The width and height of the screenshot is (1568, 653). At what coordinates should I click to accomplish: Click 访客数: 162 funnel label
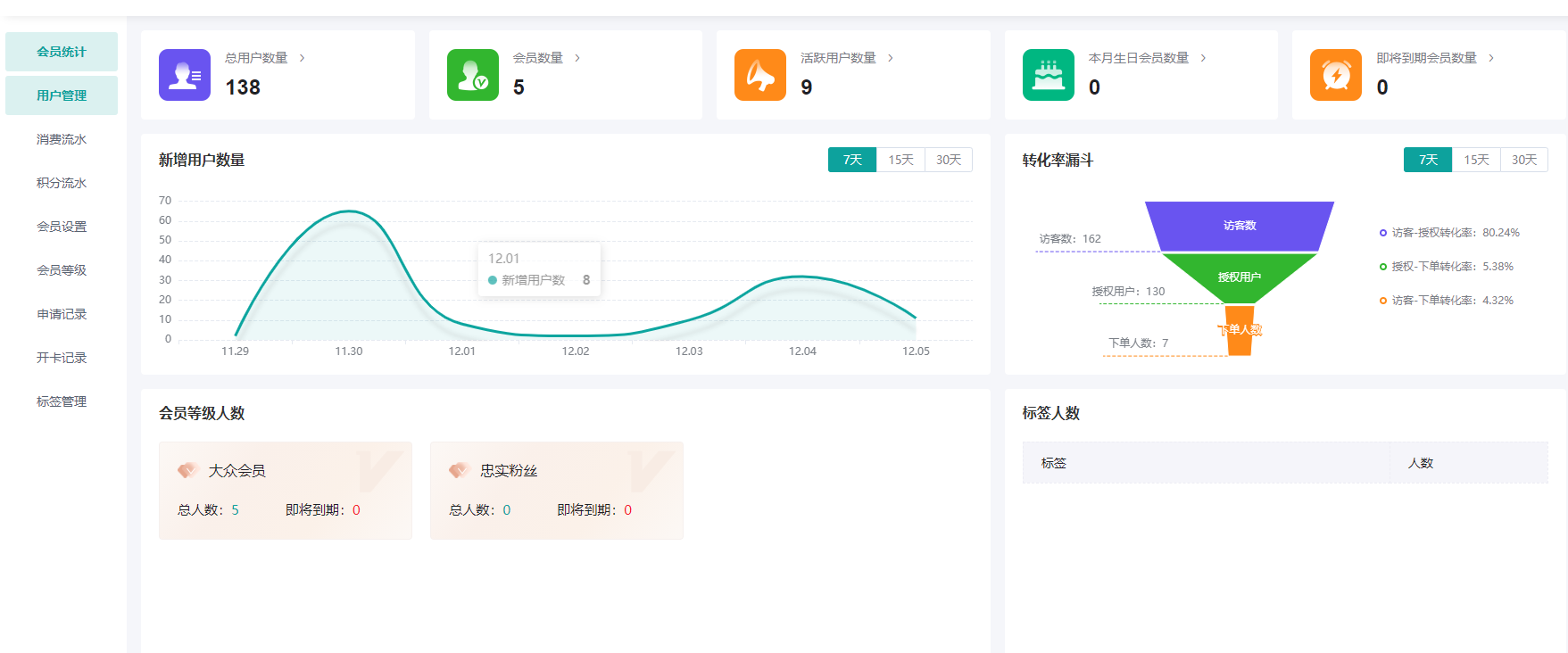coord(1070,239)
